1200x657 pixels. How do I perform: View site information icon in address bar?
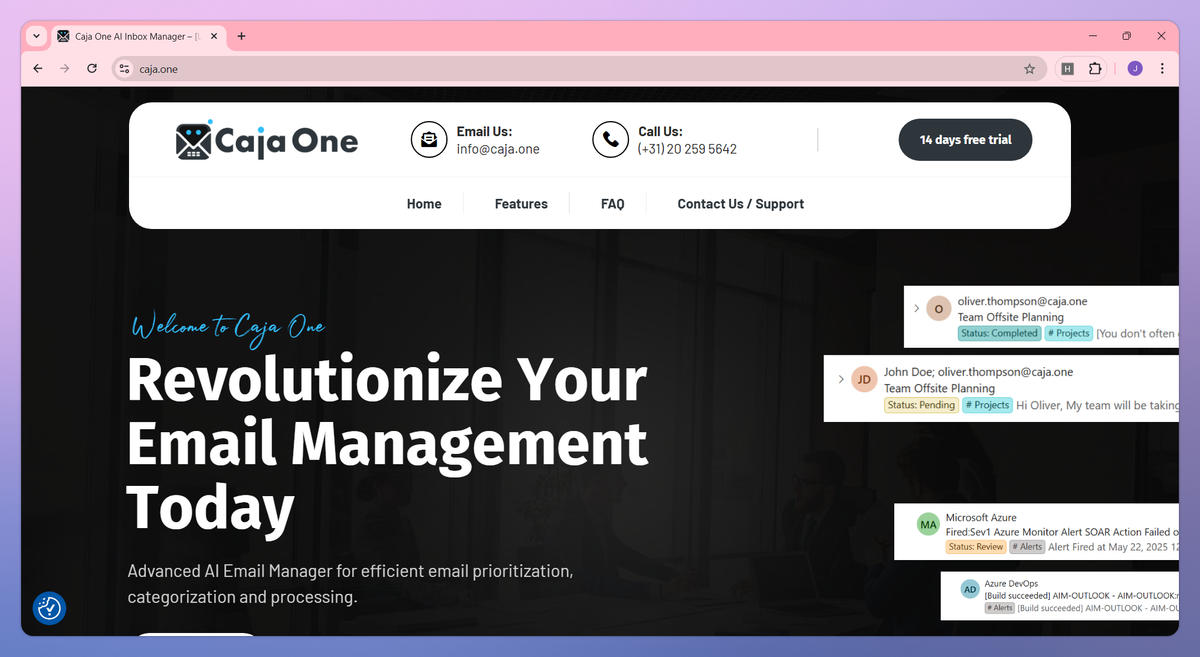click(124, 69)
